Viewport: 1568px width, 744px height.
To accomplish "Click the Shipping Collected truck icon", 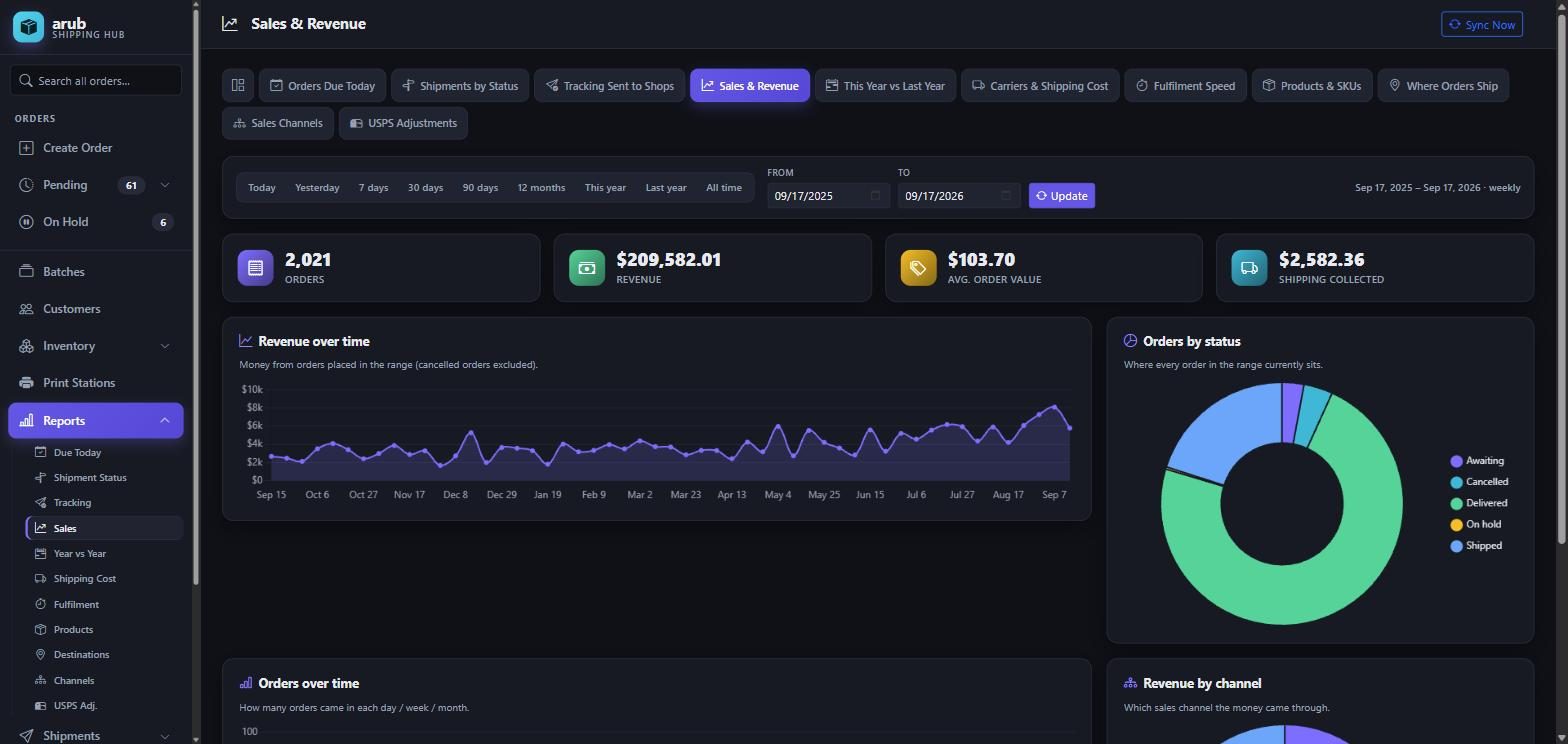I will coord(1249,268).
